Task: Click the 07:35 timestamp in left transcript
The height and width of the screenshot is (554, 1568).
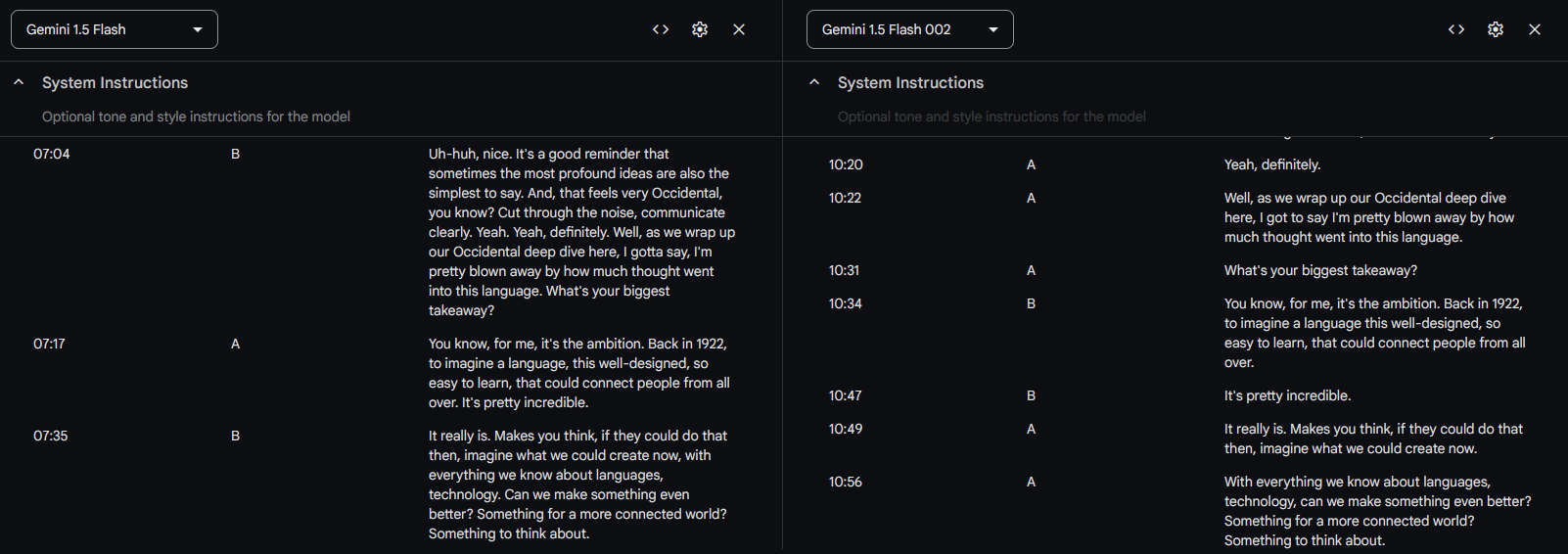Action: pos(51,436)
